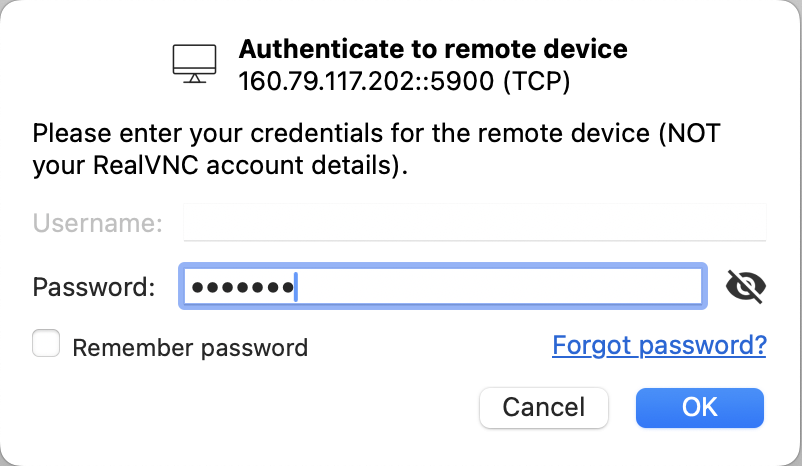
Task: Click the remote device monitor icon
Action: pos(194,63)
